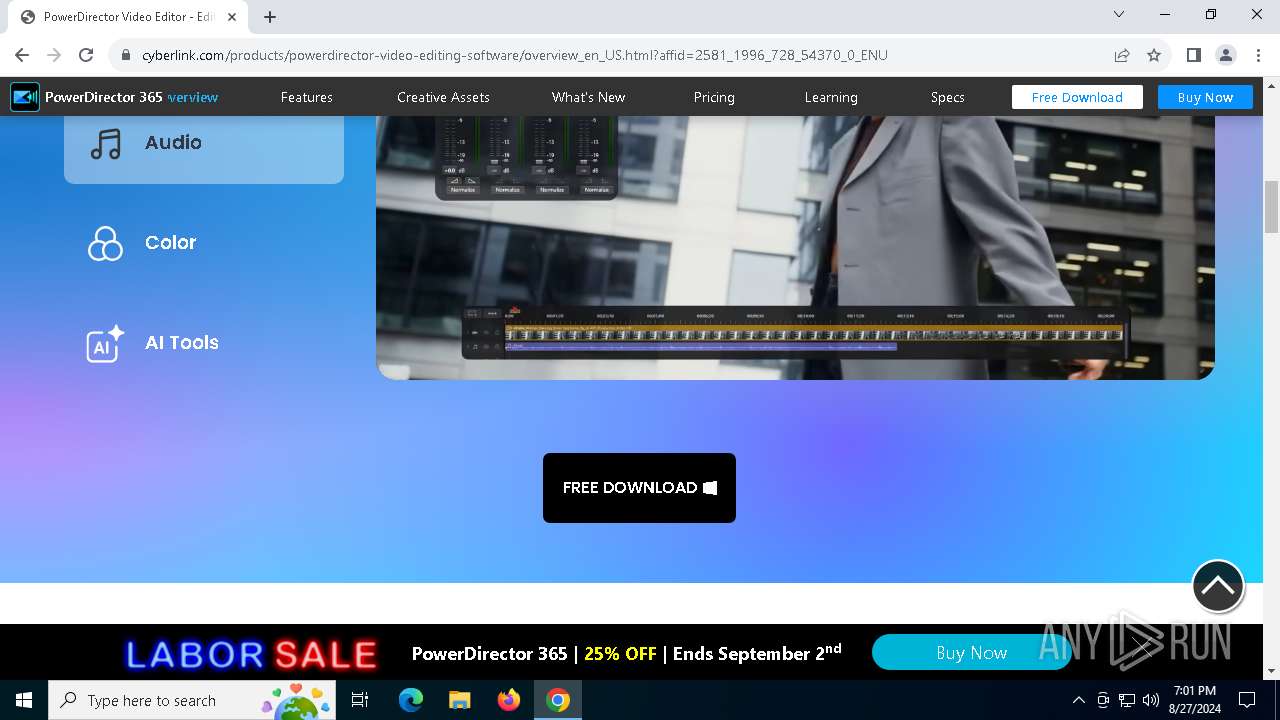Close the PowerDirector Video Editor tab
The width and height of the screenshot is (1280, 720).
click(x=233, y=16)
